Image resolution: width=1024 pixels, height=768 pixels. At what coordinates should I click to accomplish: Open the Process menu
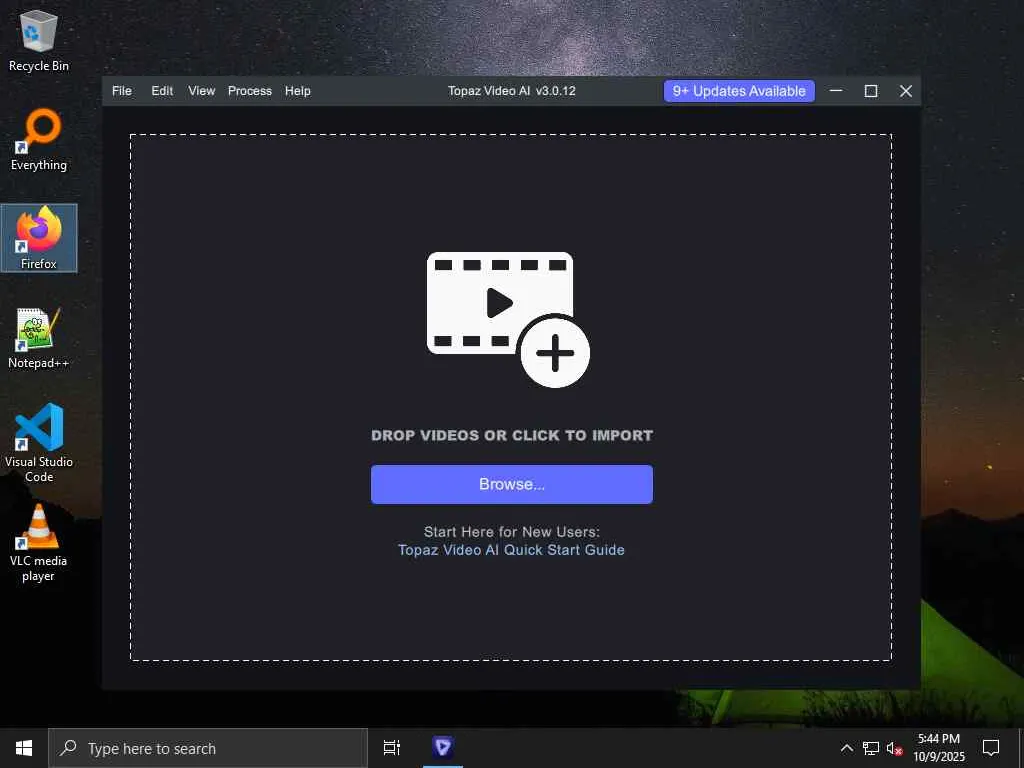point(249,91)
